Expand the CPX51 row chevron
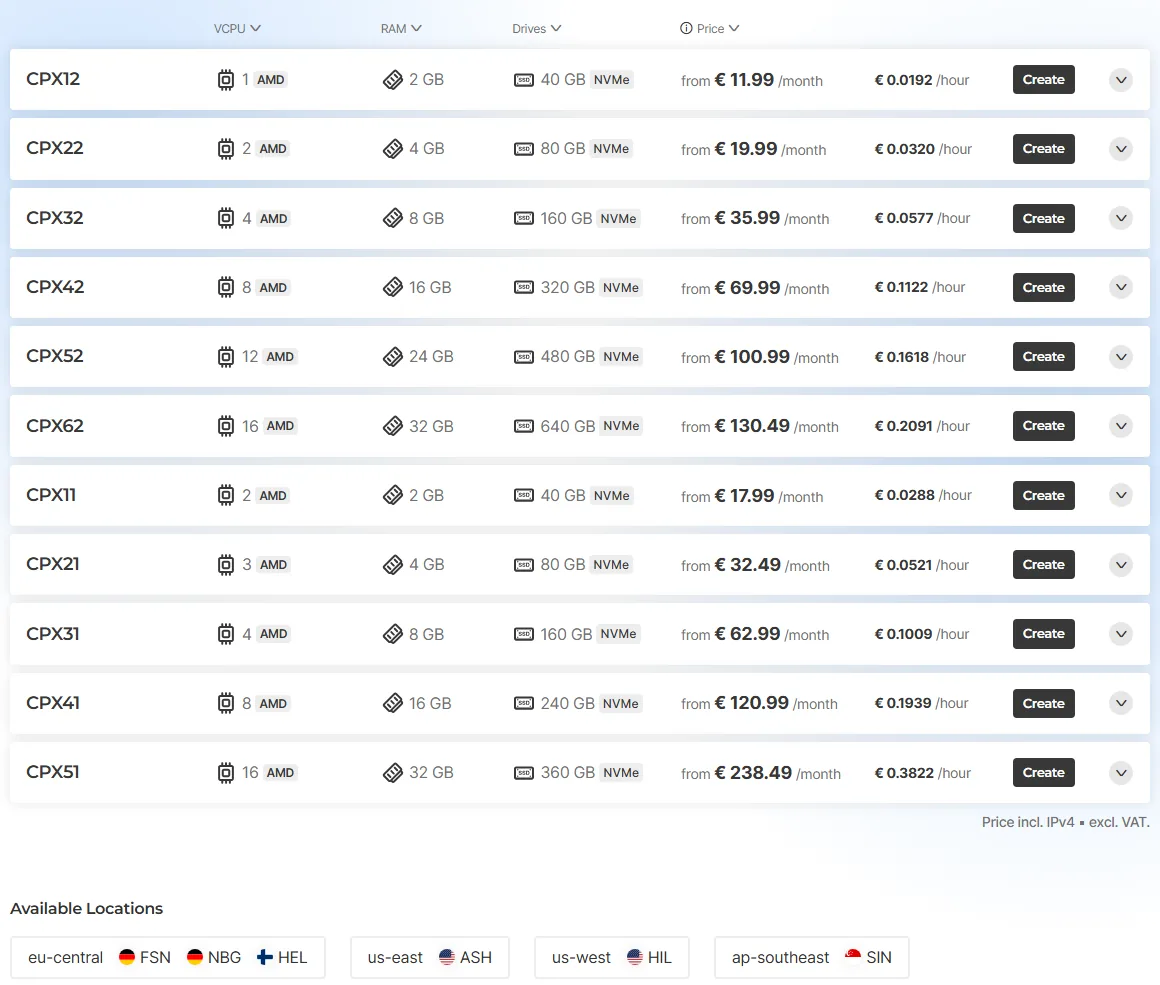1160x985 pixels. 1121,773
